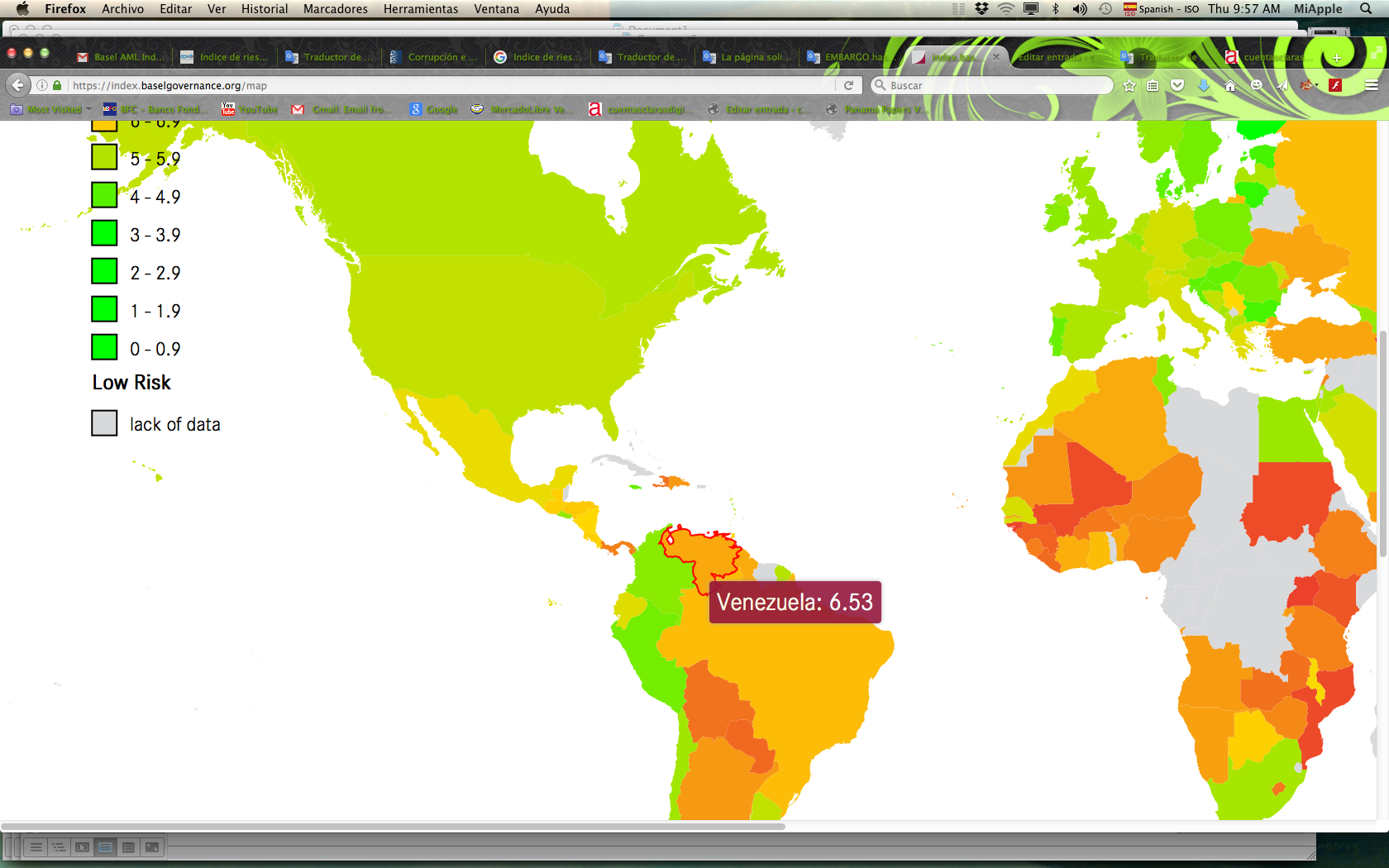Open the Spanish - ISO input source menu
Screen dimensions: 1389x868
(1161, 9)
